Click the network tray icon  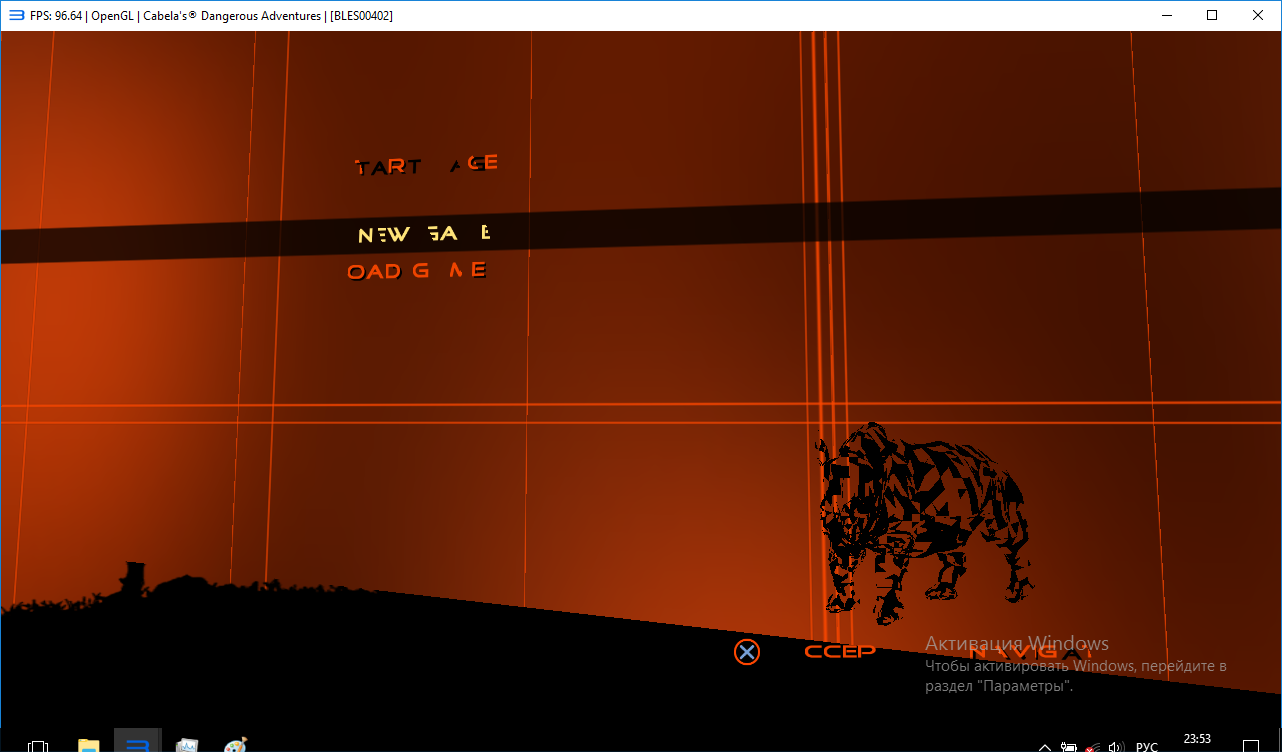(1093, 747)
